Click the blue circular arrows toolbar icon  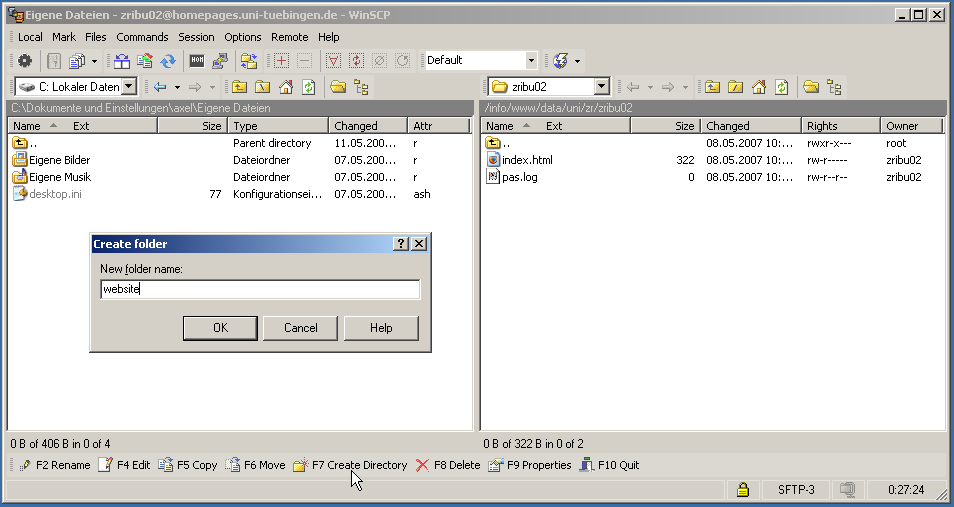click(168, 60)
